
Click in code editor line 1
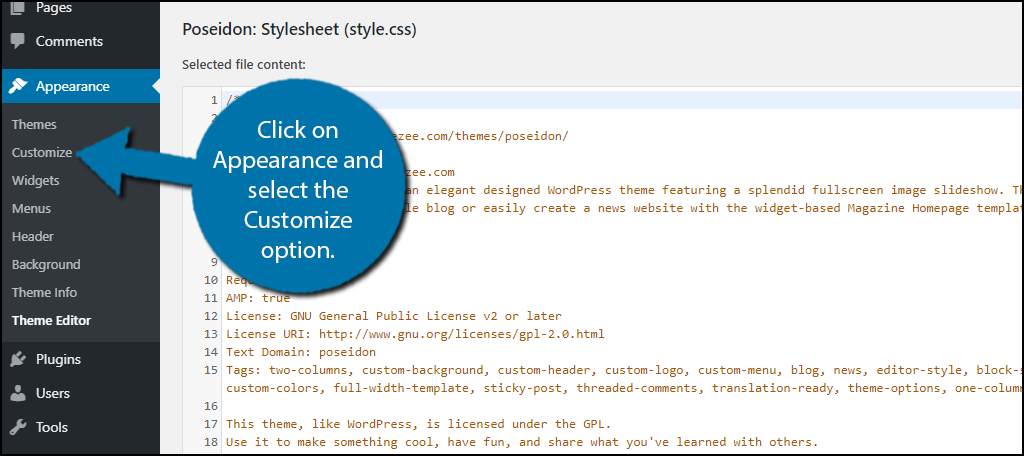[622, 100]
